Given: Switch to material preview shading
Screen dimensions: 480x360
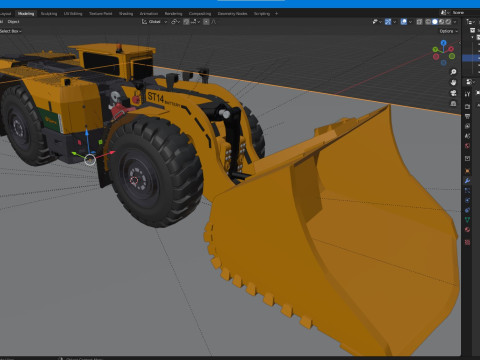Looking at the screenshot, I should coord(442,22).
